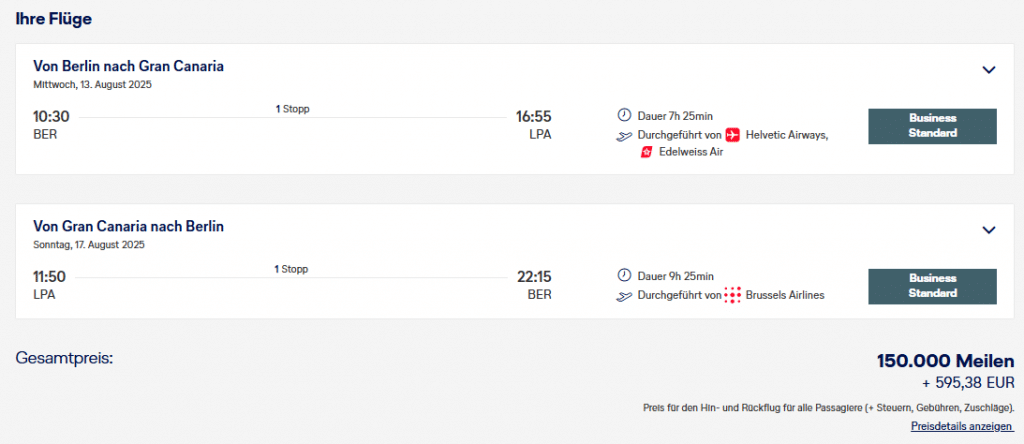The image size is (1024, 444).
Task: Click the outbound 1 Stopp label
Action: click(292, 109)
